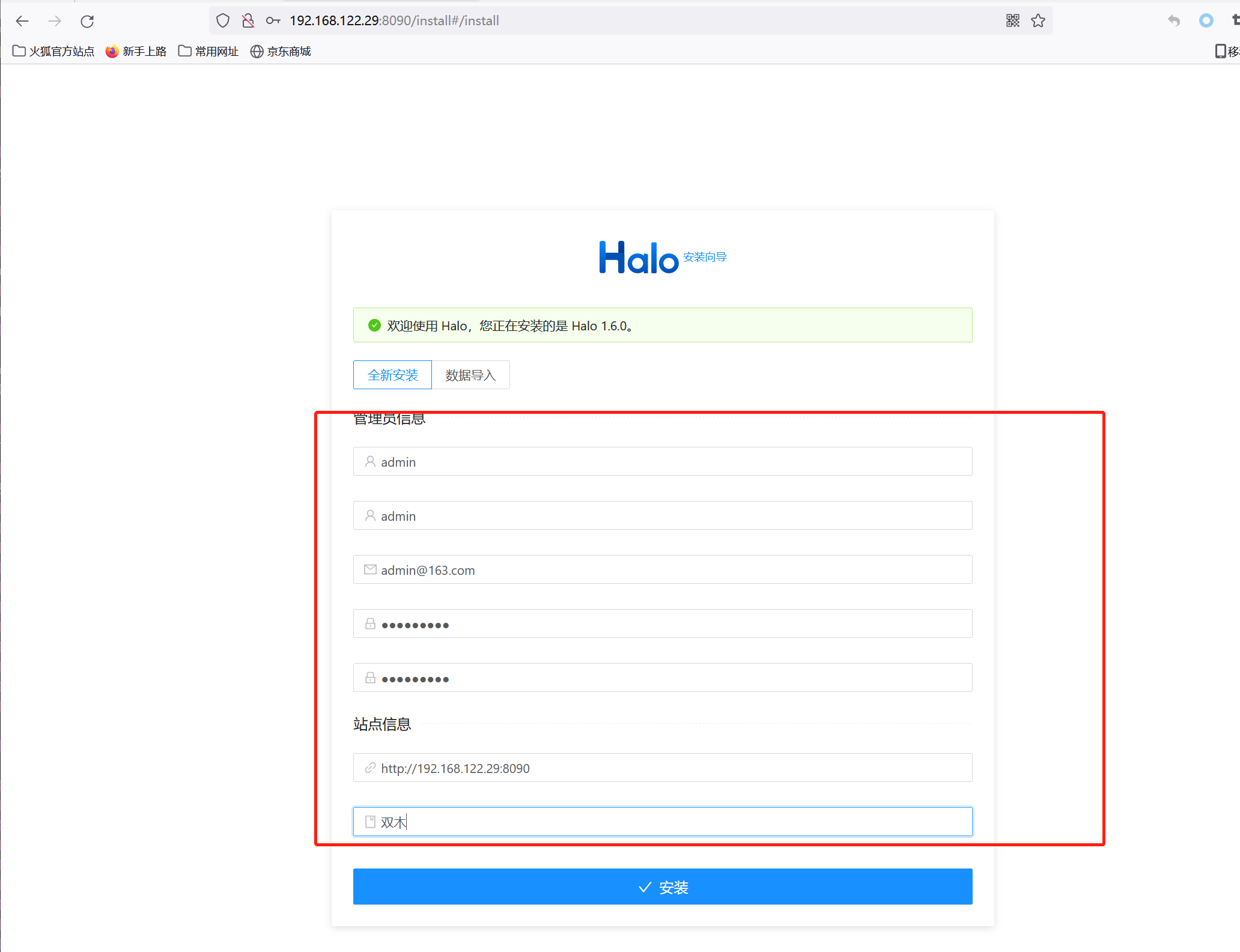Switch to the 数据导入 tab
This screenshot has height=952, width=1240.
(x=470, y=375)
